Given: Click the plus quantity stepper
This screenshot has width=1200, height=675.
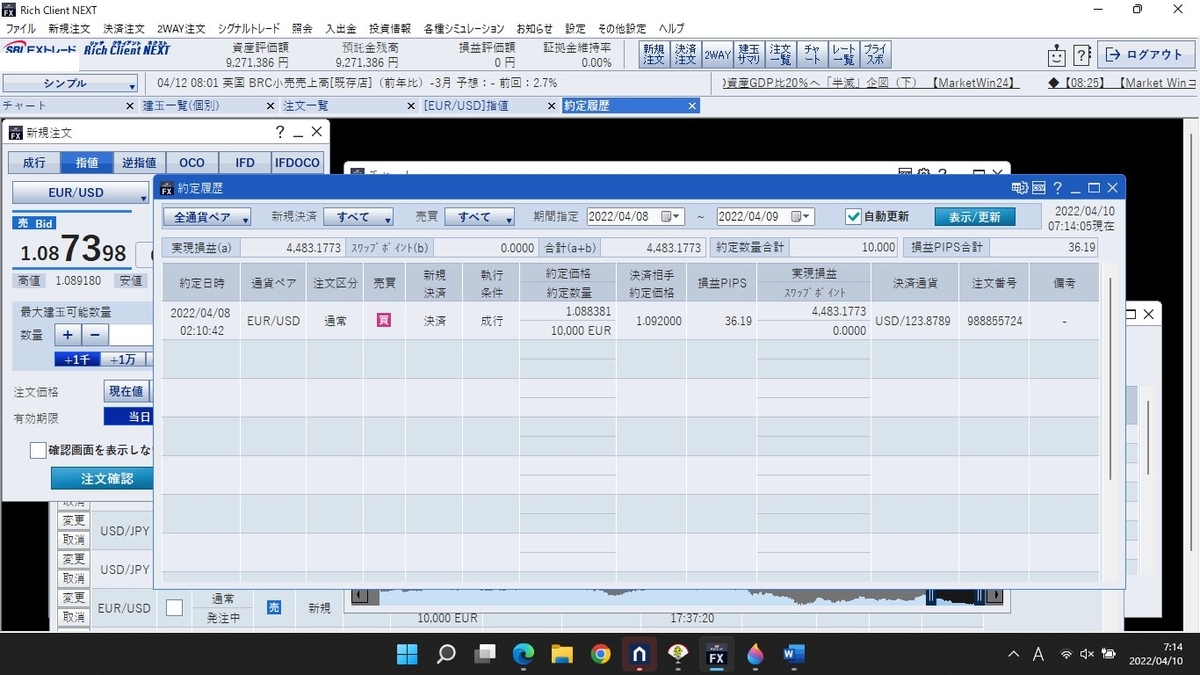Looking at the screenshot, I should (x=67, y=336).
